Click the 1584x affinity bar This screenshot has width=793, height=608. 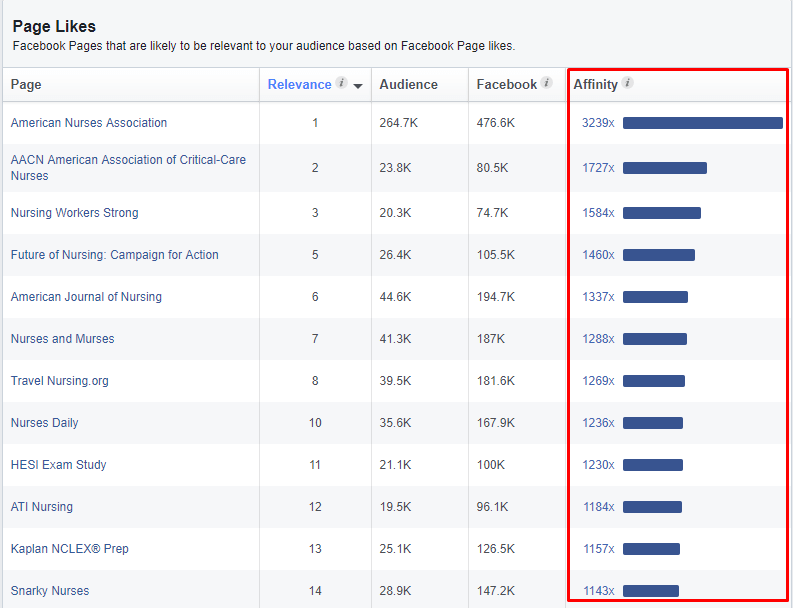[x=662, y=213]
